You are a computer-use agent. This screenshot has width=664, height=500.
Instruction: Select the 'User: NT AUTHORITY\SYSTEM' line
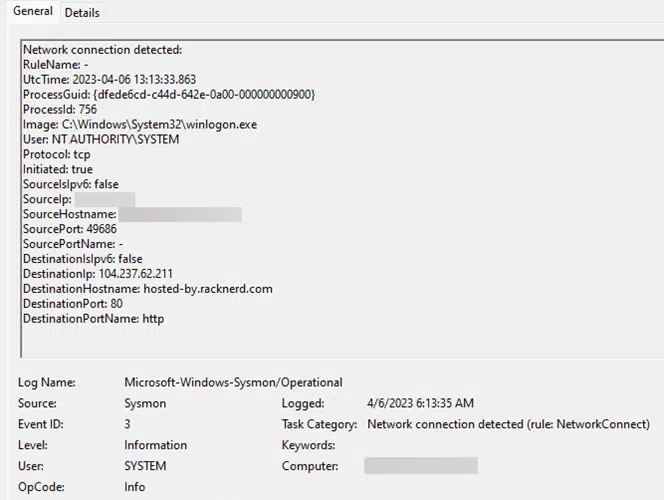(x=101, y=139)
